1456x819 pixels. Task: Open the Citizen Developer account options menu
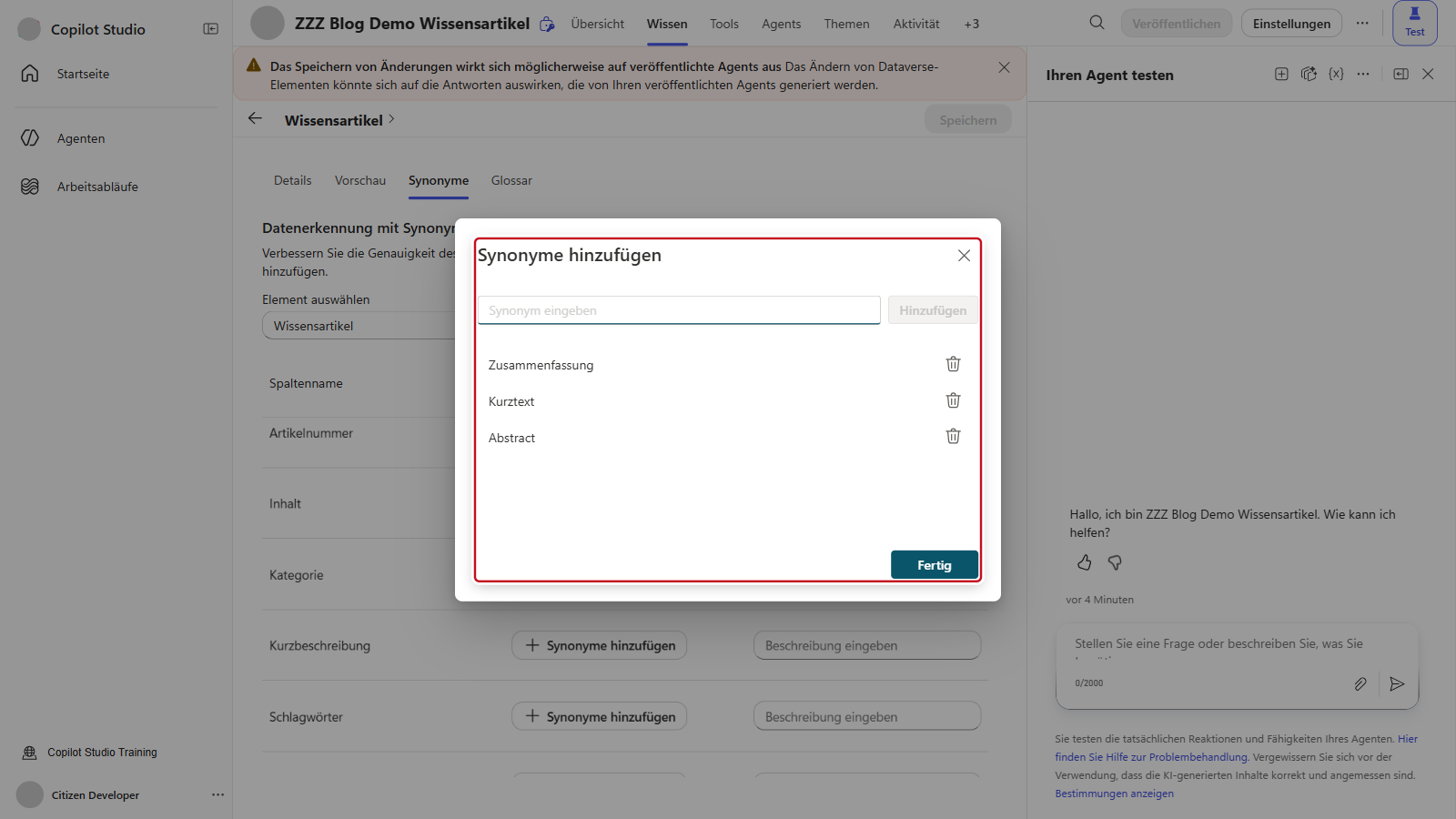tap(217, 794)
